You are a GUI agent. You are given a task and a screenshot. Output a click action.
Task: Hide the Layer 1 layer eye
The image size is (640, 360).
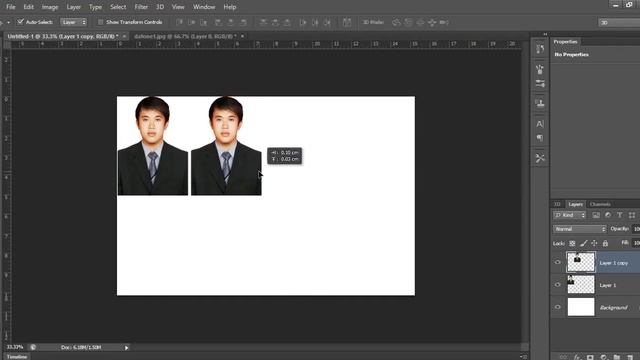coord(558,284)
